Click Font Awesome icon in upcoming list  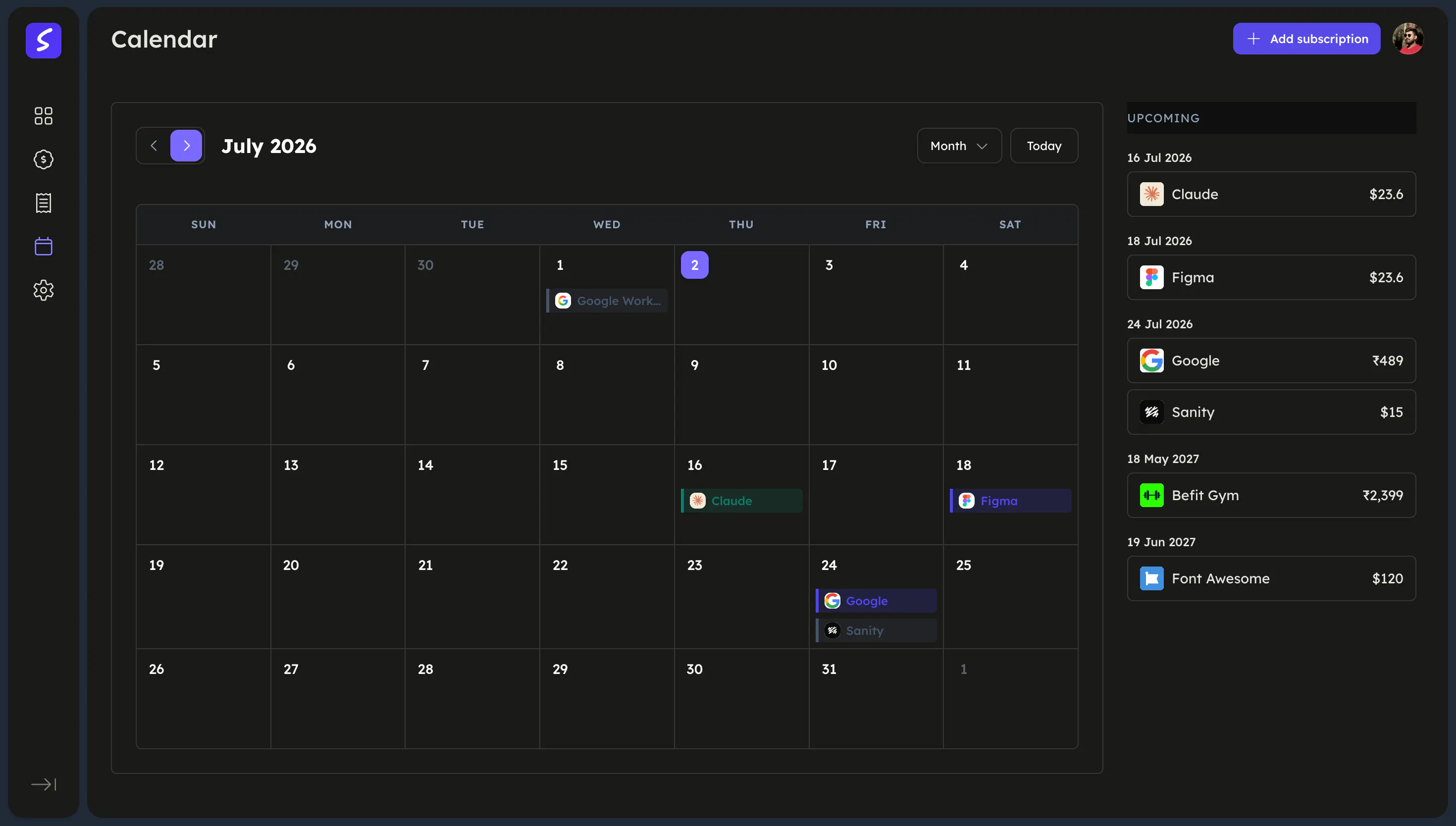[x=1151, y=579]
